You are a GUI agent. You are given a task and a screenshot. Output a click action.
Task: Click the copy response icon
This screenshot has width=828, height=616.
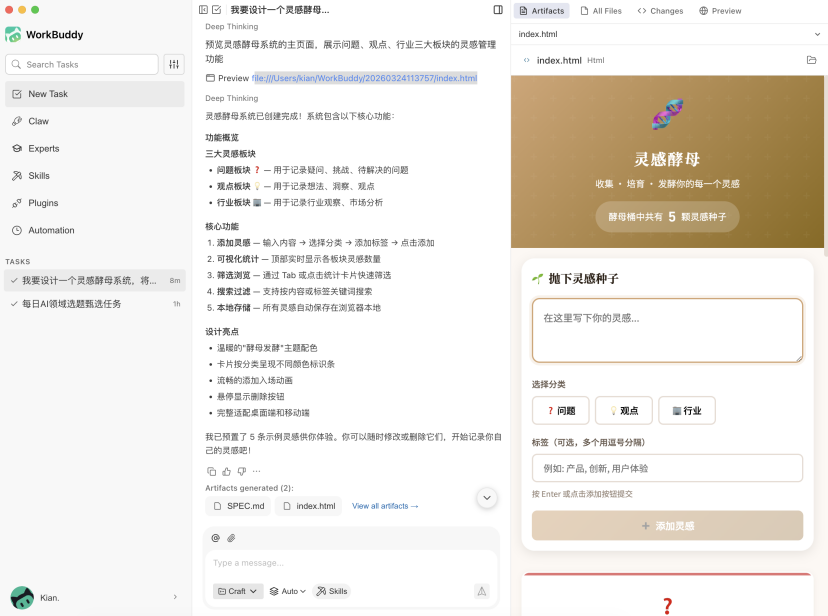pos(211,471)
